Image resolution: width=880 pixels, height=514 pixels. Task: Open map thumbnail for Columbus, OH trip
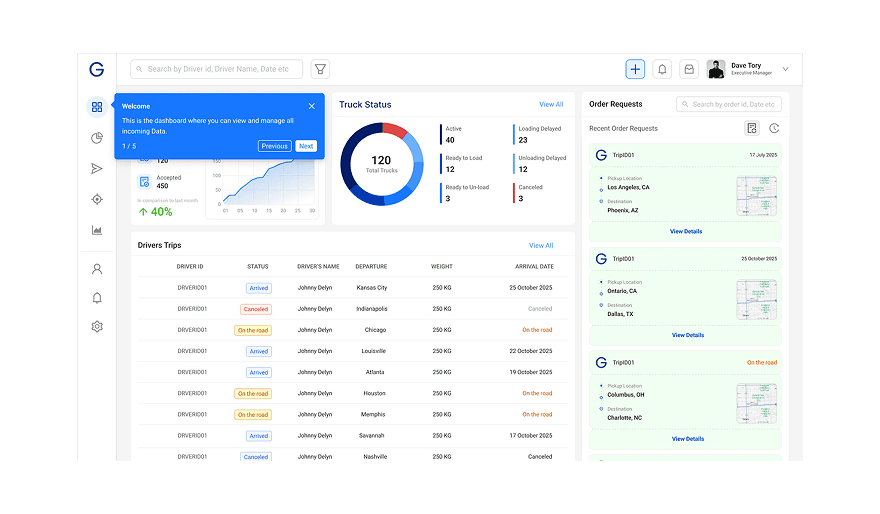pyautogui.click(x=757, y=403)
